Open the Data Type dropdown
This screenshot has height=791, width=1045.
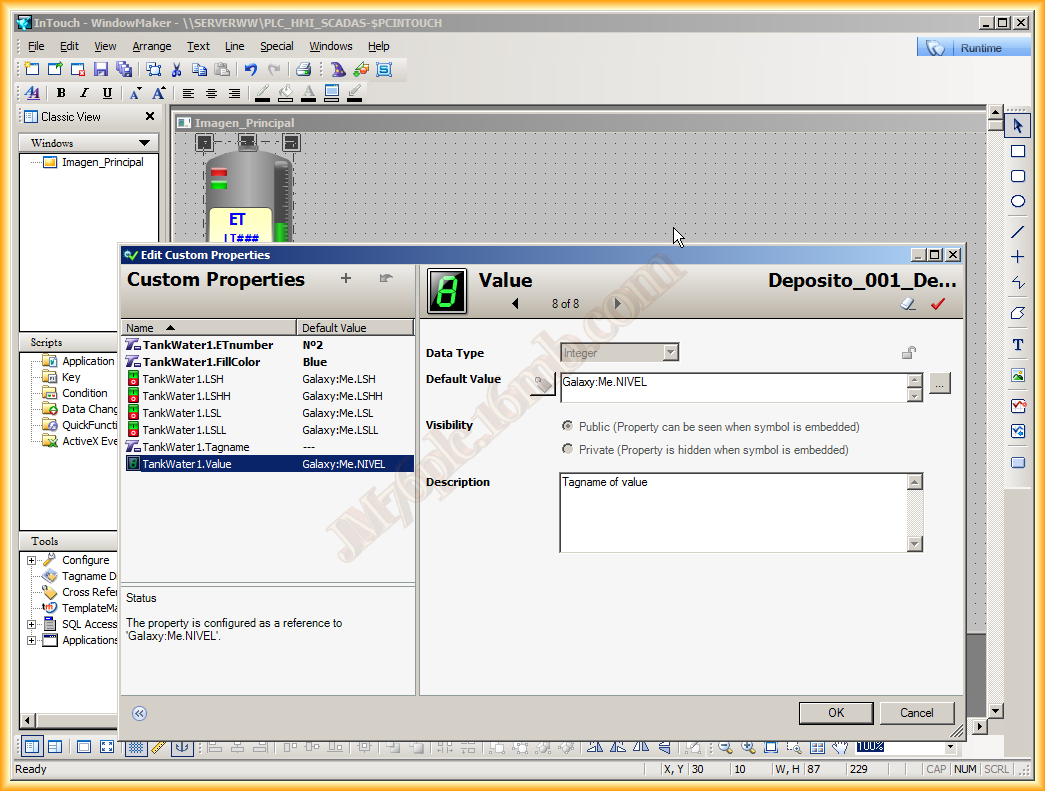670,352
